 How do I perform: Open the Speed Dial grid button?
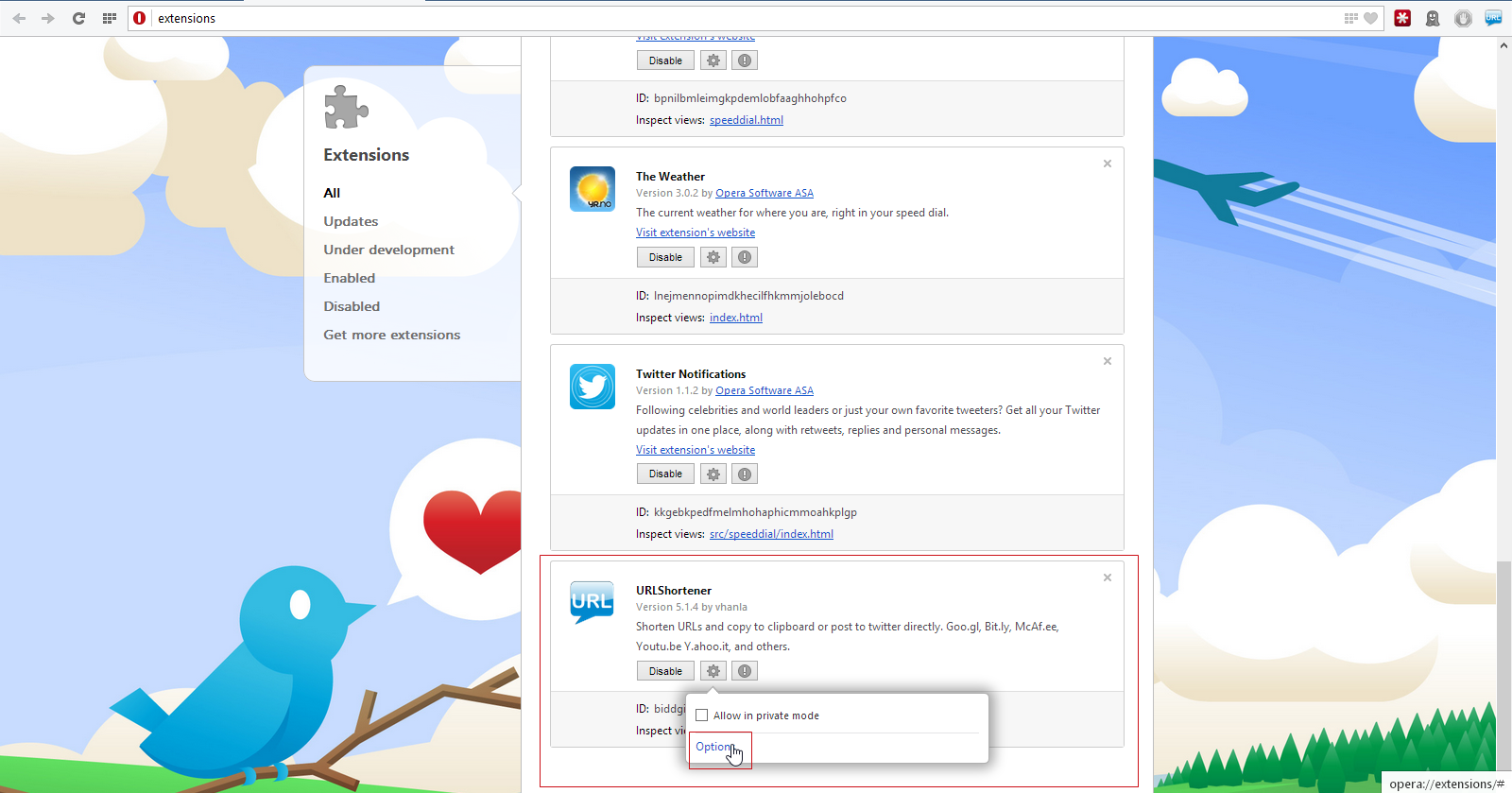pos(110,18)
